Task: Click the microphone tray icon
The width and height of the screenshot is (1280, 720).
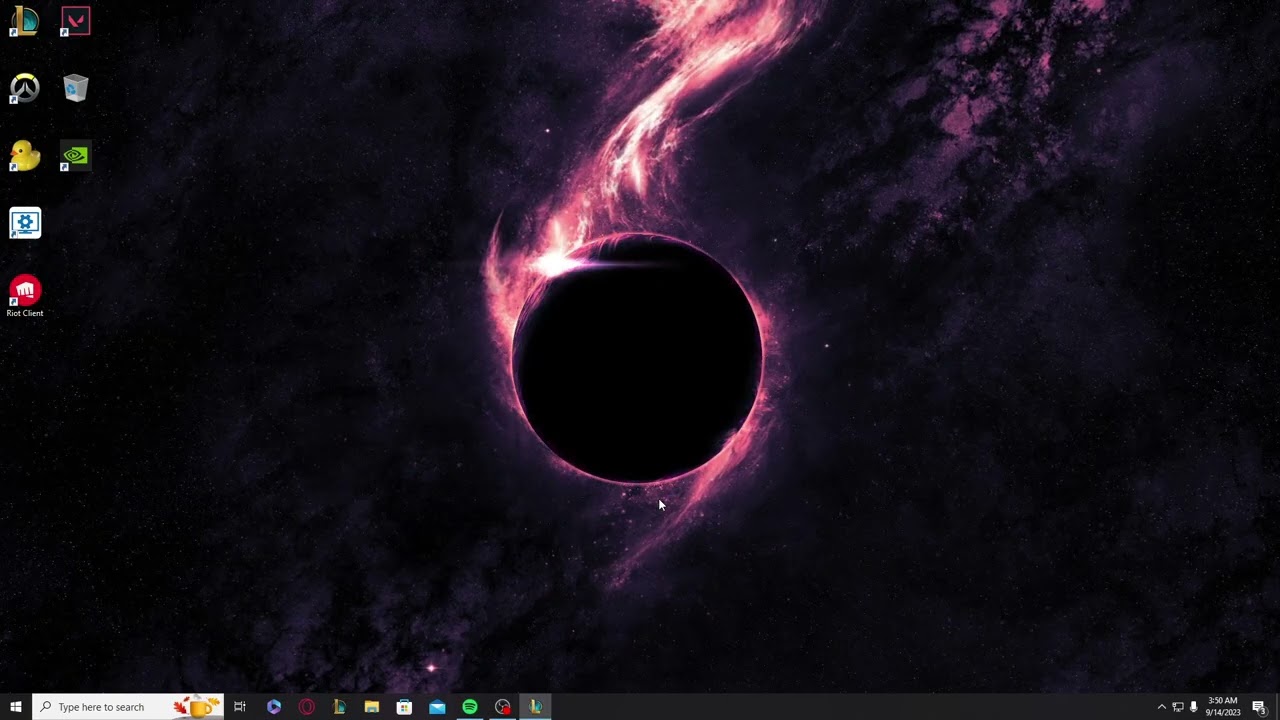Action: coord(1194,707)
